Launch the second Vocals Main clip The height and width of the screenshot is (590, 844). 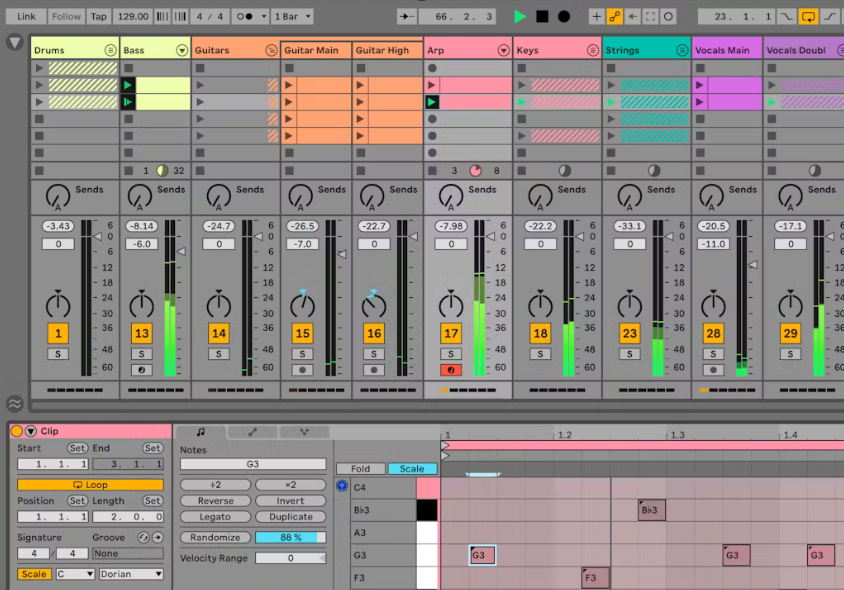(700, 102)
